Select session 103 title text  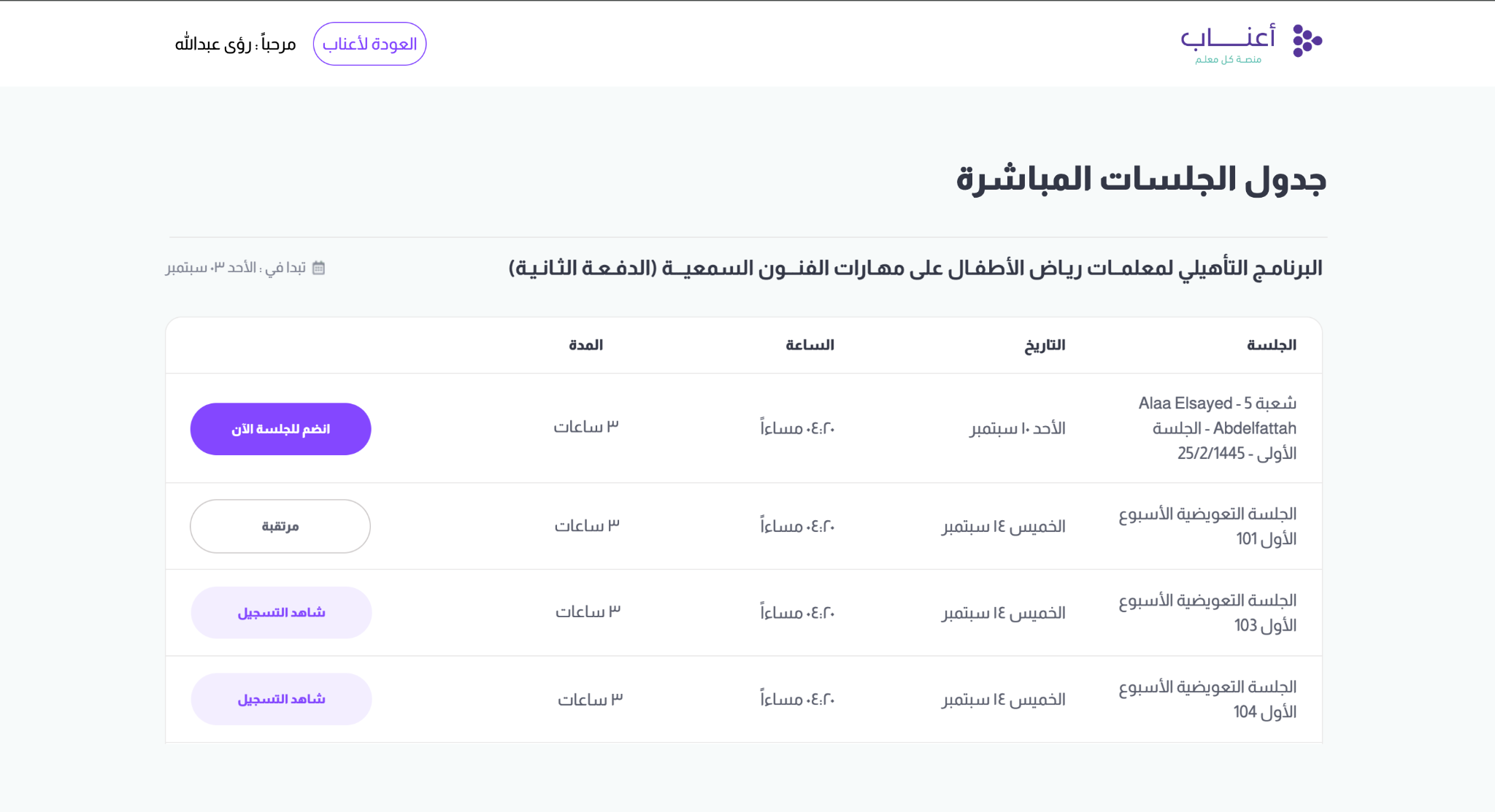click(1207, 613)
